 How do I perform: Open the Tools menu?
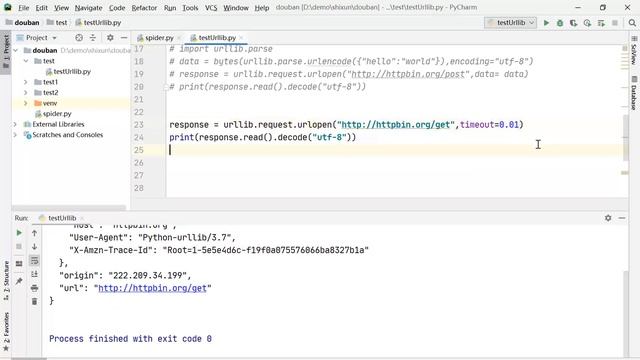point(190,8)
